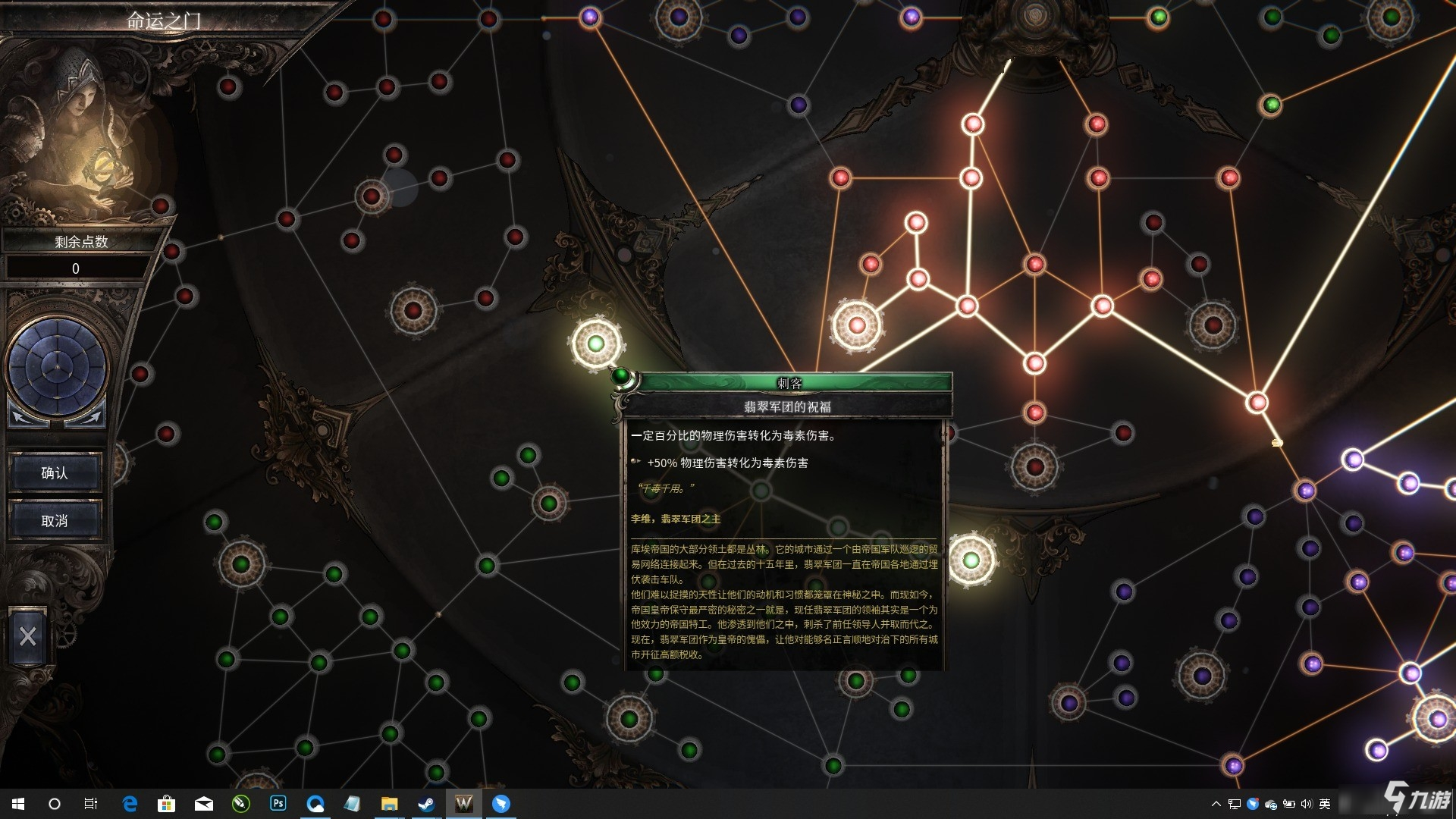The height and width of the screenshot is (819, 1456).
Task: Open the blue bird app in taskbar
Action: [x=501, y=804]
